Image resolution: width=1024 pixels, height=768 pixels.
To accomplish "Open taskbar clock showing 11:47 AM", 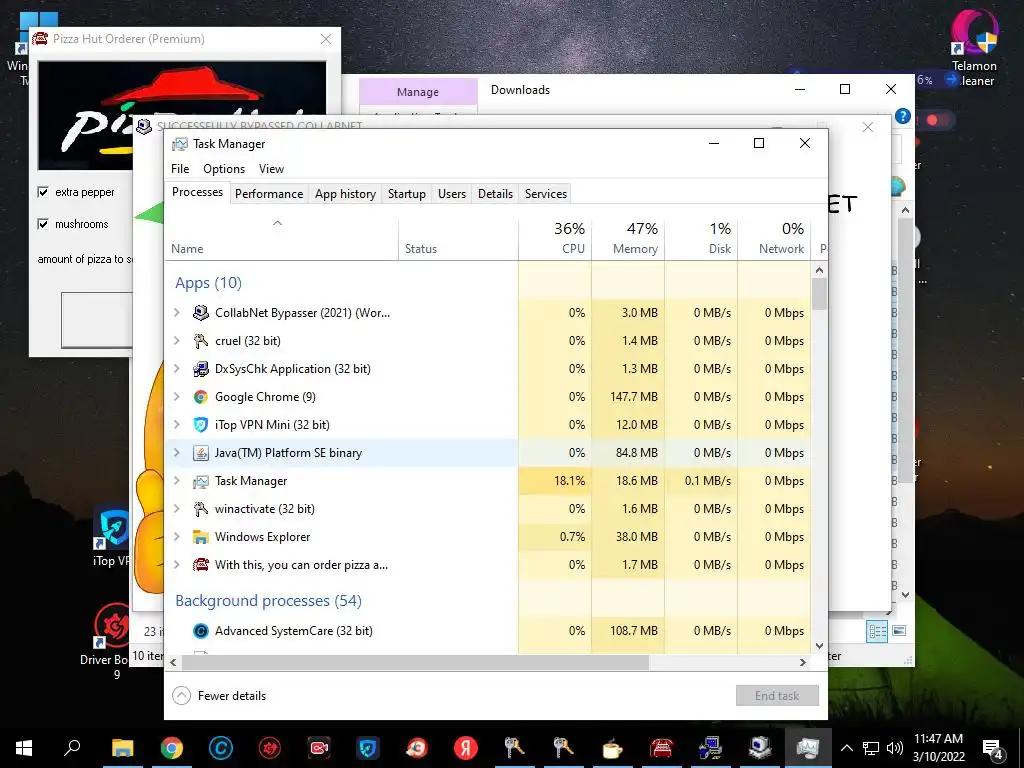I will tap(938, 748).
